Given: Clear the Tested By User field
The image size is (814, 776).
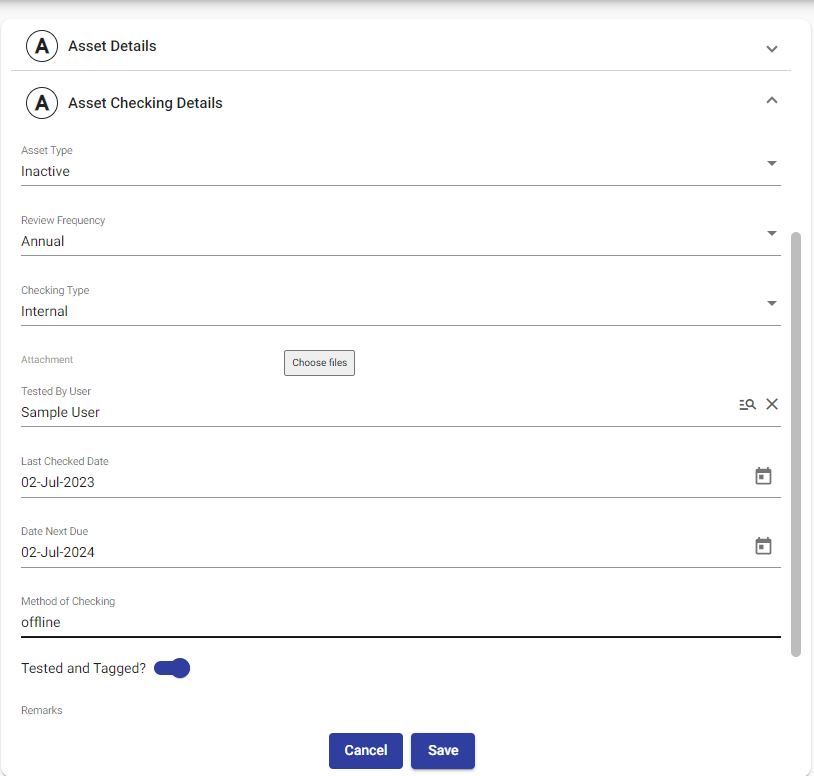Looking at the screenshot, I should tap(772, 404).
